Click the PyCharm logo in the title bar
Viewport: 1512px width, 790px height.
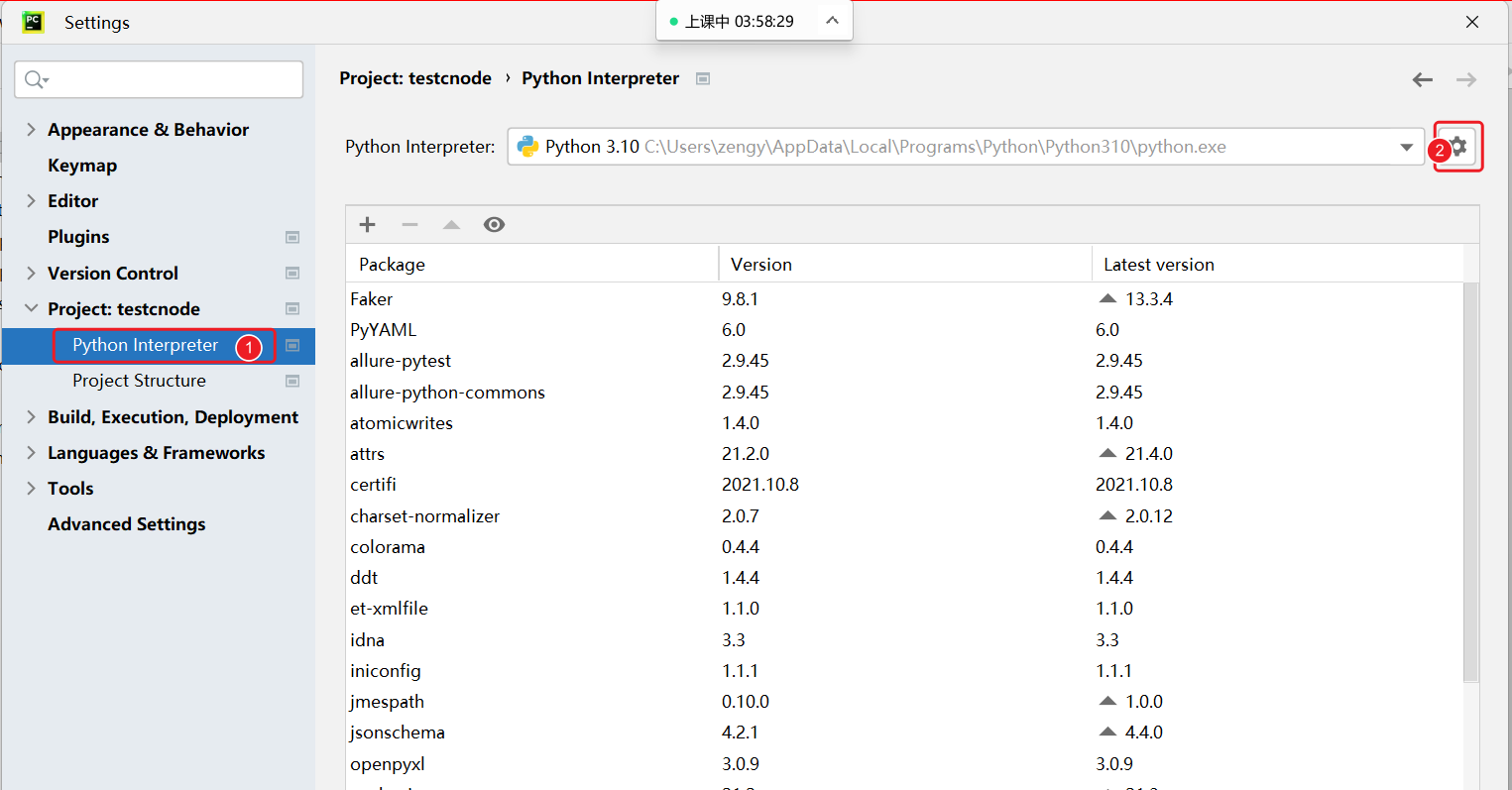(33, 21)
